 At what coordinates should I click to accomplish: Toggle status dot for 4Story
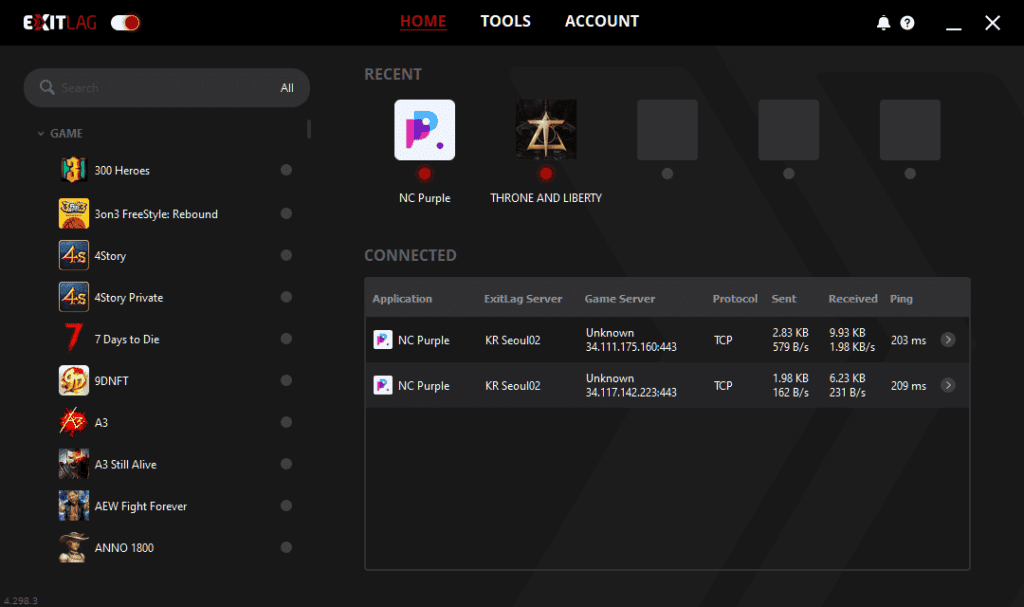tap(286, 255)
